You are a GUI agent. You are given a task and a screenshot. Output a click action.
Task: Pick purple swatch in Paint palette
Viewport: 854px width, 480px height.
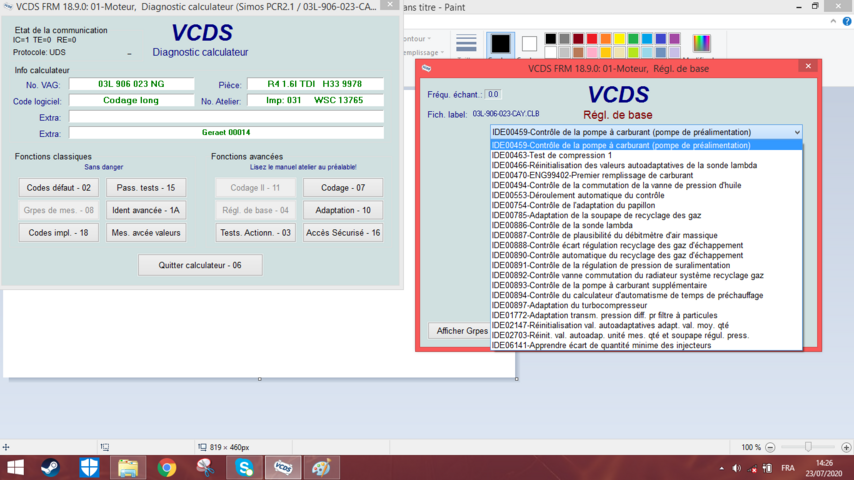coord(674,39)
